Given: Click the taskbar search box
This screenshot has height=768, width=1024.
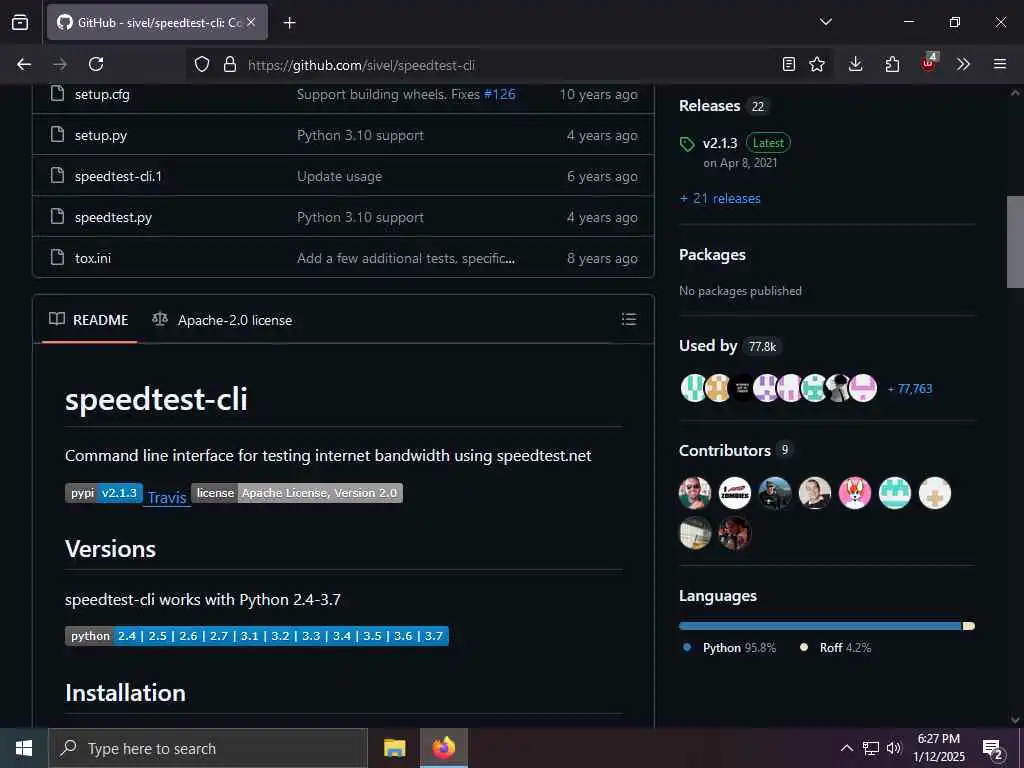Looking at the screenshot, I should click(208, 748).
